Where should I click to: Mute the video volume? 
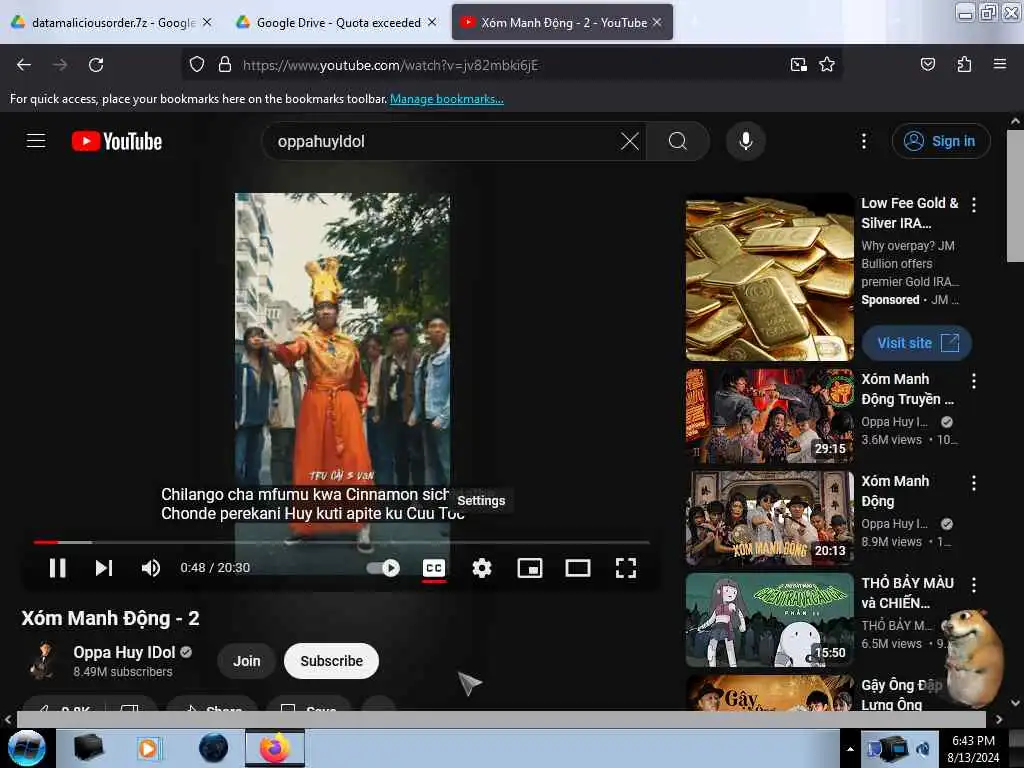(x=150, y=568)
